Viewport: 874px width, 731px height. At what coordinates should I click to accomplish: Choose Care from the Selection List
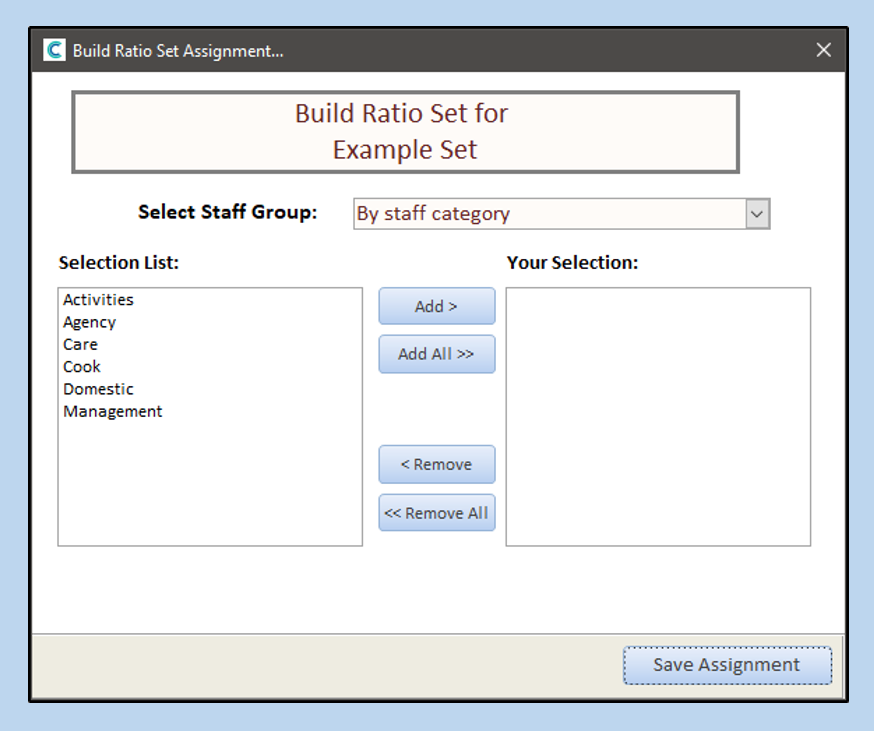81,344
